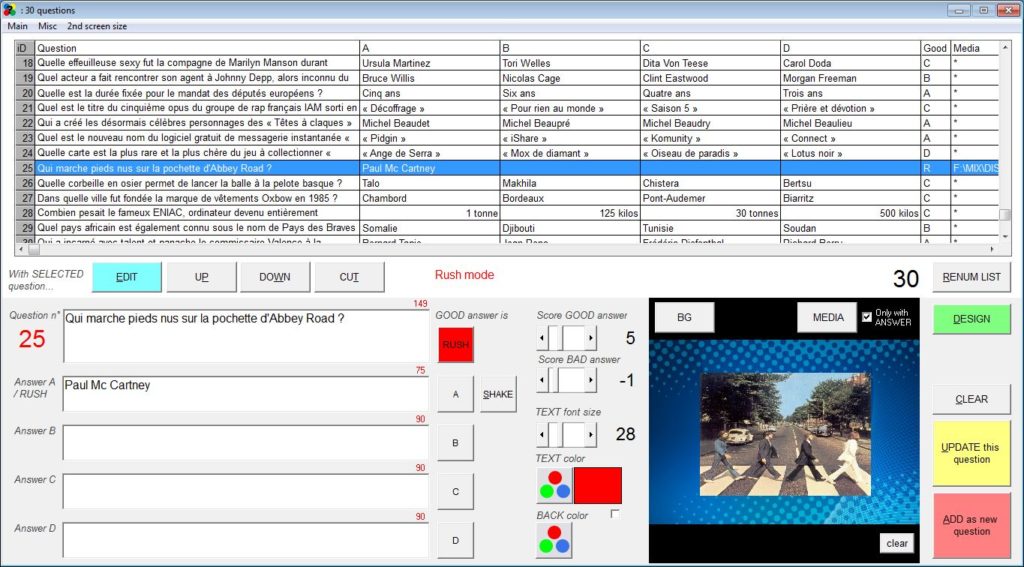Select RUSH as good answer

(455, 344)
